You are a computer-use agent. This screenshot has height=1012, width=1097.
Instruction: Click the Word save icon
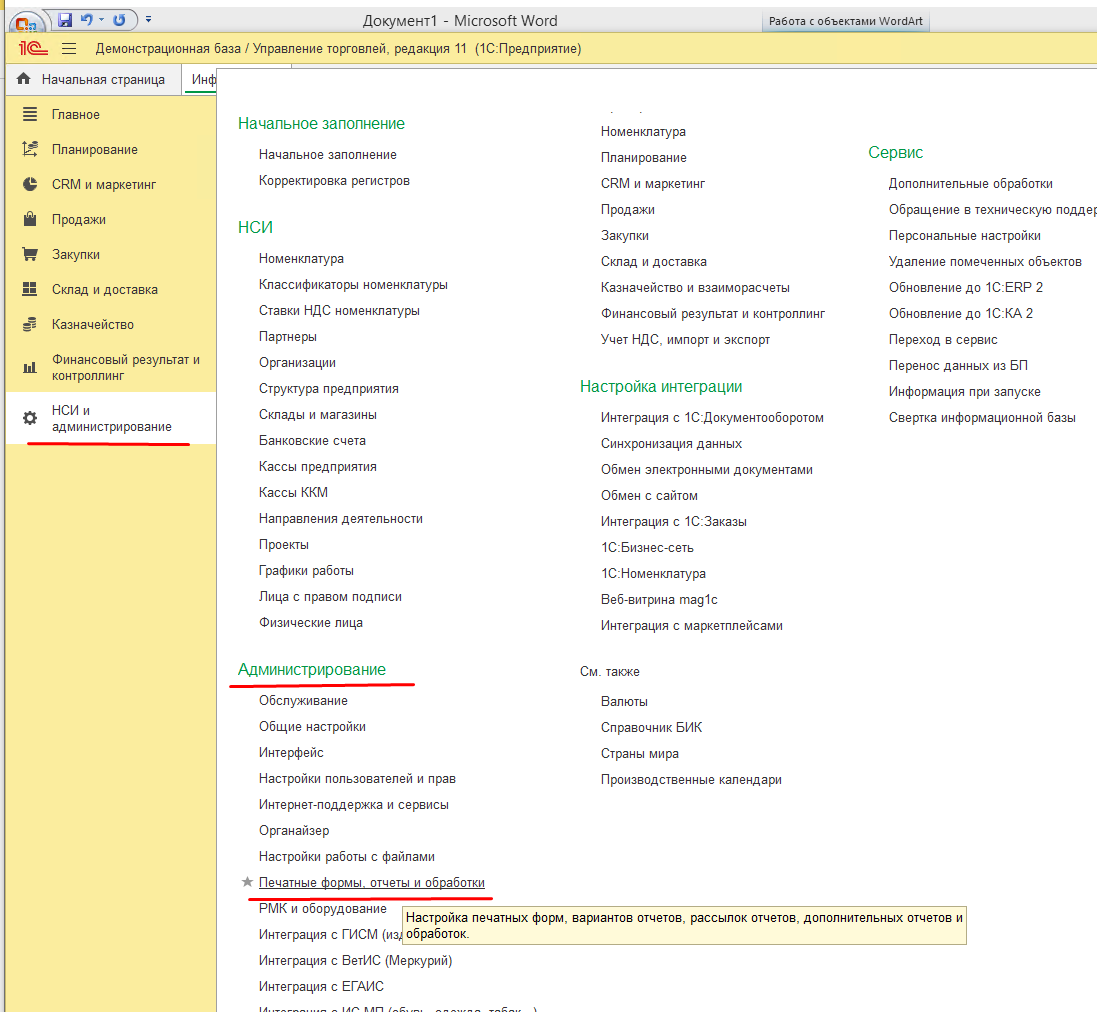(x=65, y=20)
